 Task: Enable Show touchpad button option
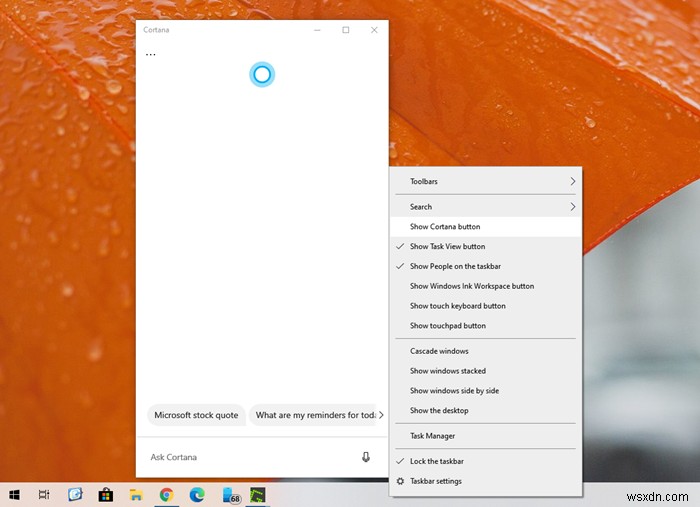486,326
